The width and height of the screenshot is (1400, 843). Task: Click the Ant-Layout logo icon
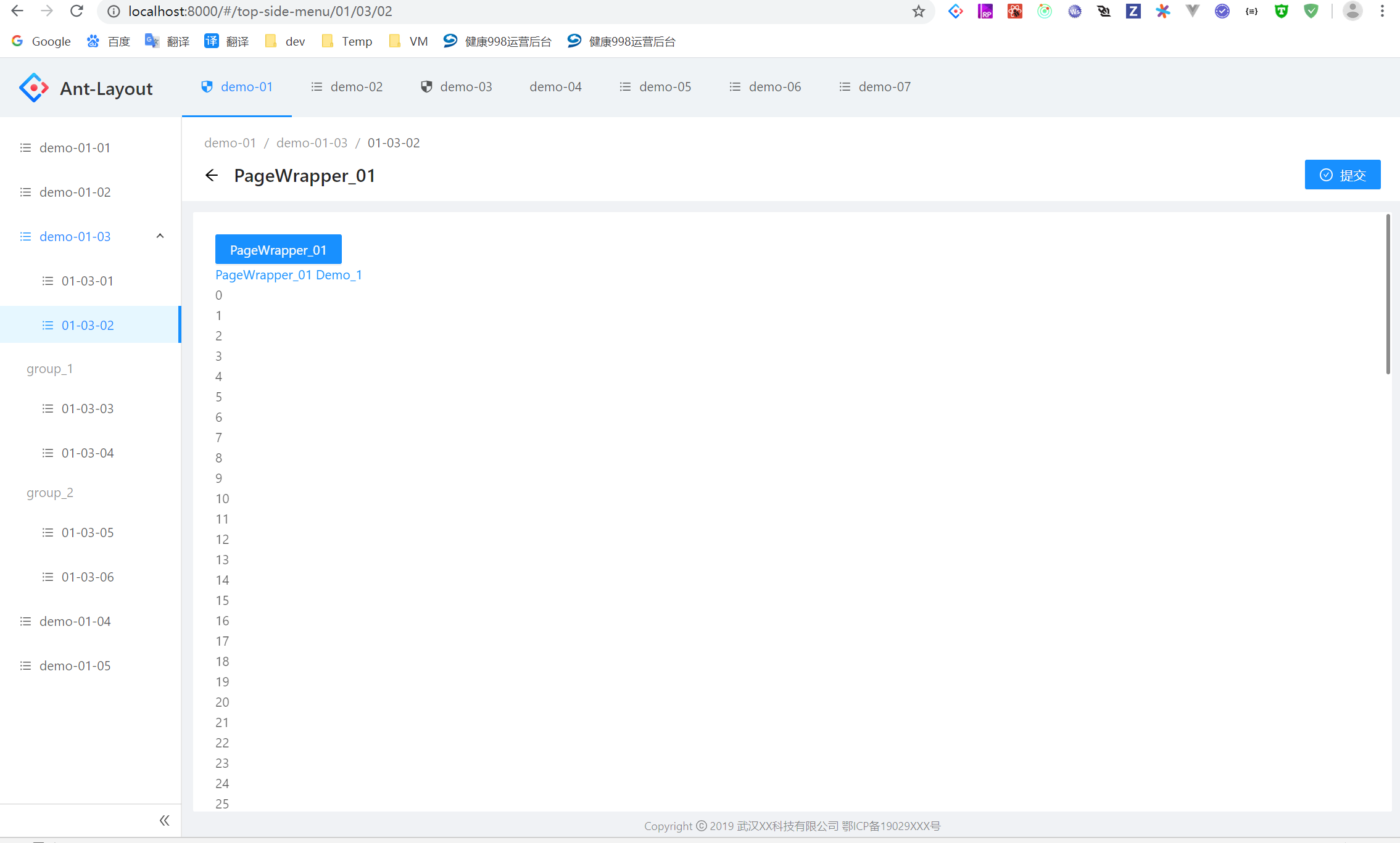[34, 88]
